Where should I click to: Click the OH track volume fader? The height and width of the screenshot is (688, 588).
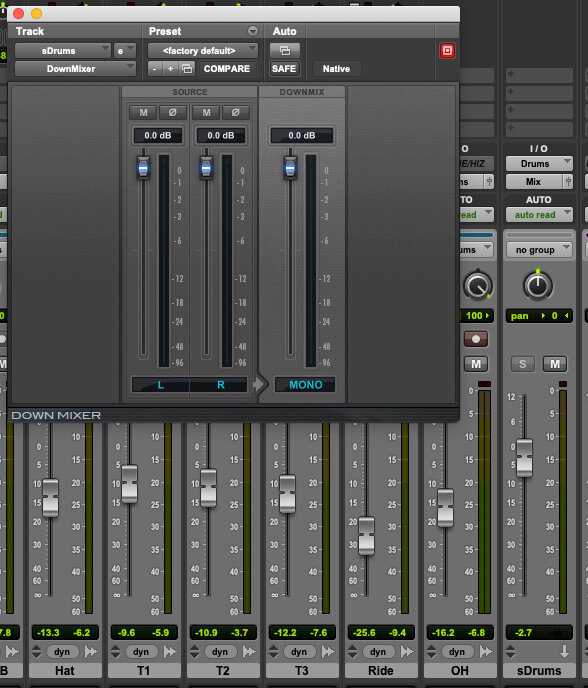click(445, 508)
